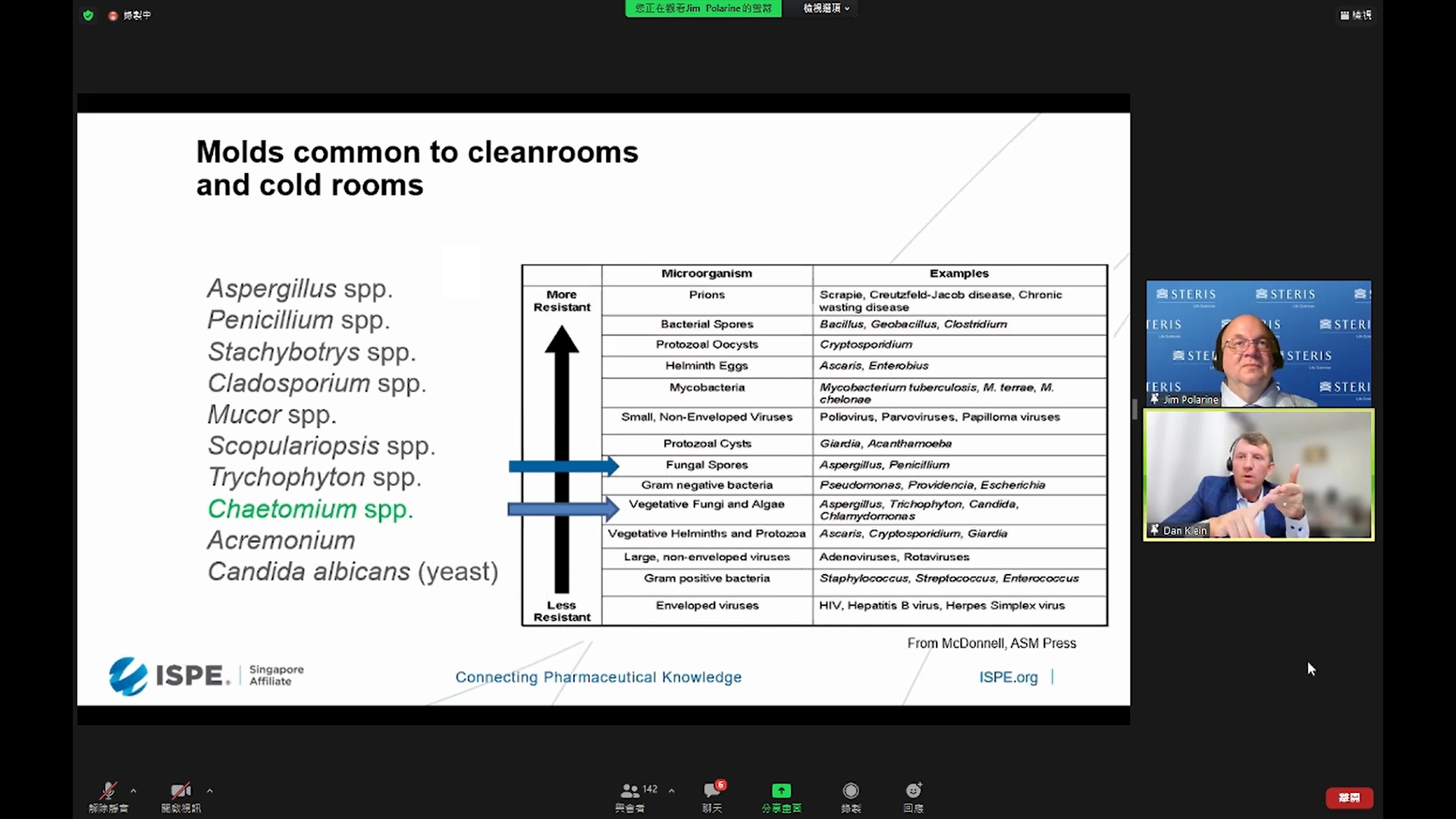This screenshot has width=1456, height=819.
Task: Click 'Bacterial Spores' table cell
Action: (x=707, y=325)
